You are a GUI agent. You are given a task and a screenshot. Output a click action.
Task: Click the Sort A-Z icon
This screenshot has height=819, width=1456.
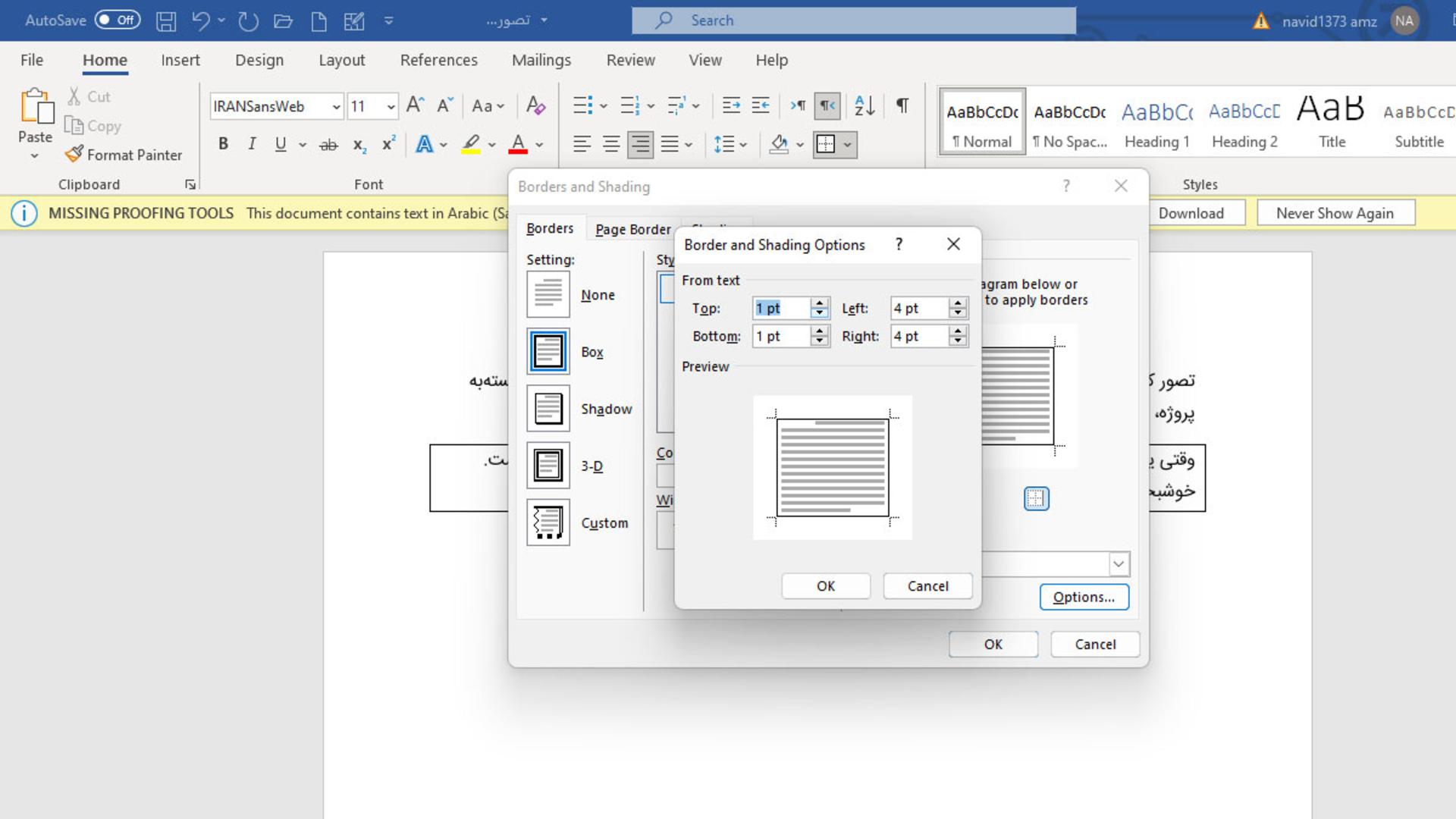point(864,105)
